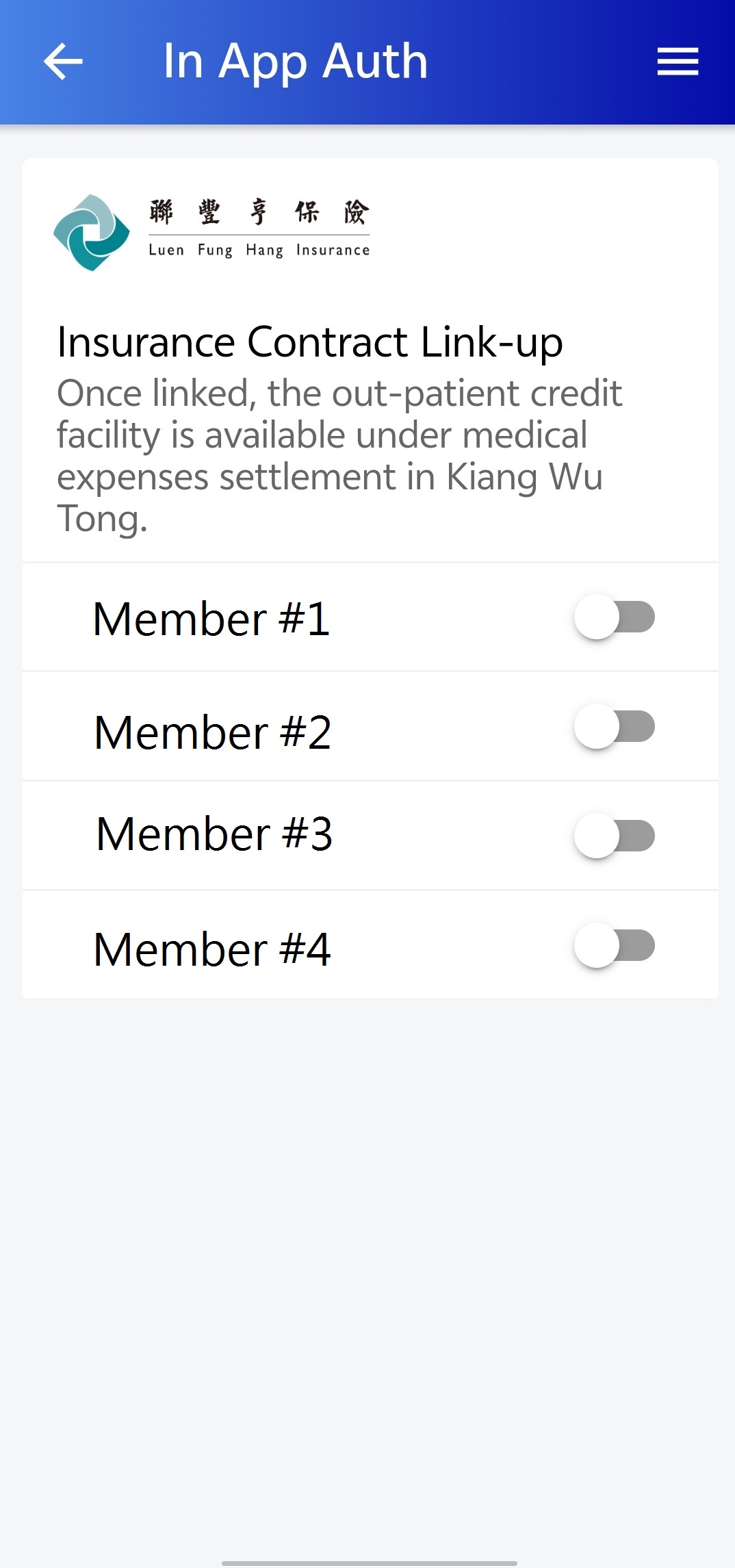Tap the Luen Fung Hang teal logo

tap(92, 233)
